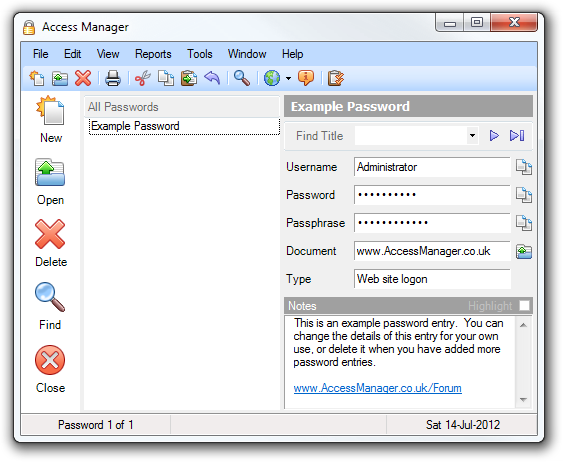Click the small Open file toolbar icon
This screenshot has width=563, height=462.
[60, 78]
